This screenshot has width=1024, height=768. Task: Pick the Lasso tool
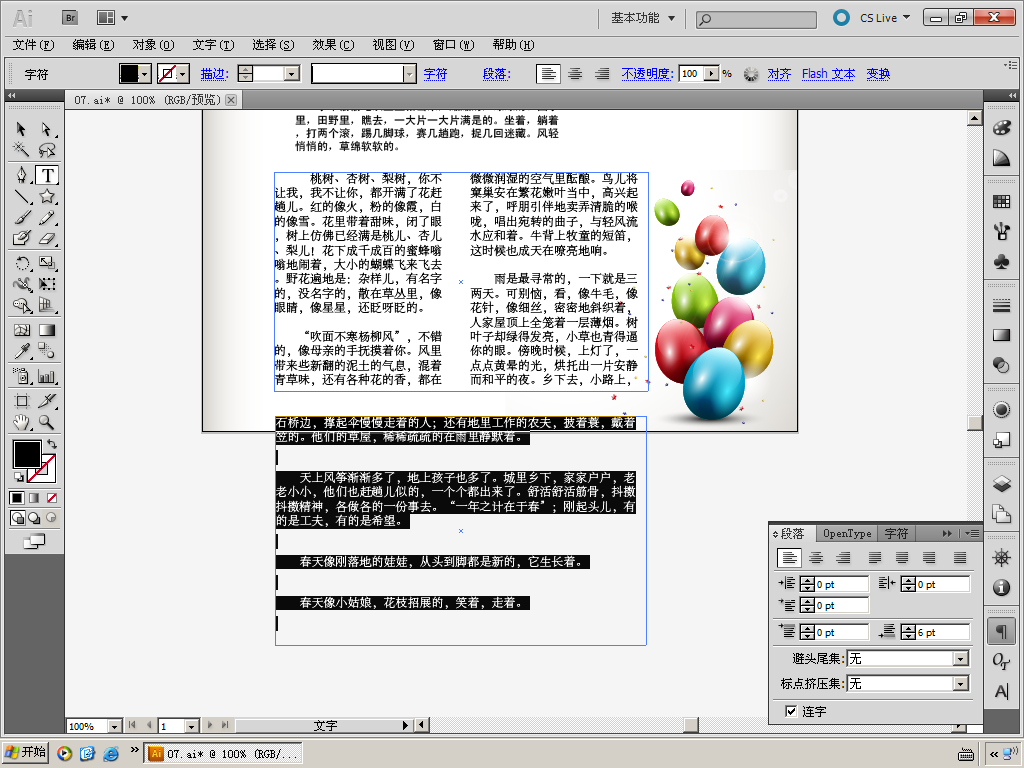[46, 150]
